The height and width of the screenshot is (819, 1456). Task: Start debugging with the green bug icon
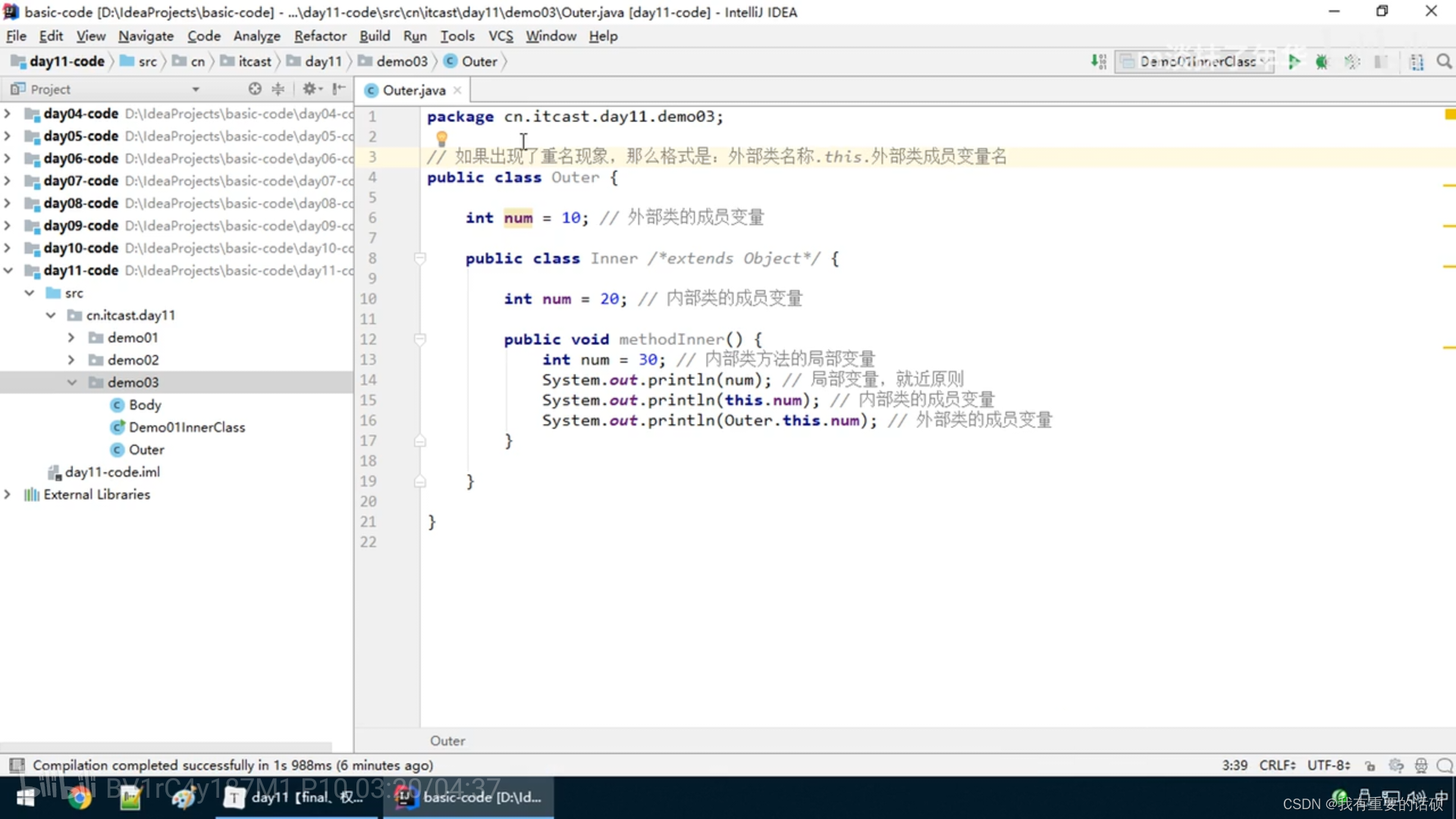coord(1322,61)
